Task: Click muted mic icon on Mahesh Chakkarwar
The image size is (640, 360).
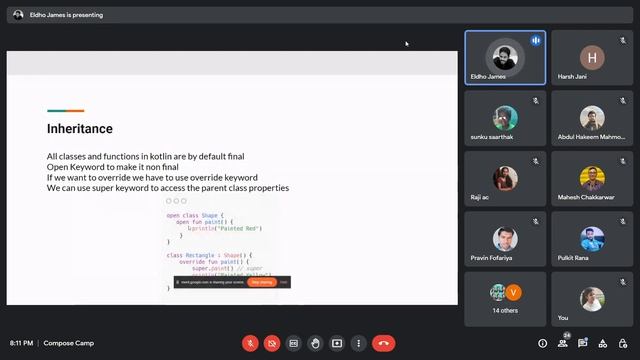Action: click(623, 161)
